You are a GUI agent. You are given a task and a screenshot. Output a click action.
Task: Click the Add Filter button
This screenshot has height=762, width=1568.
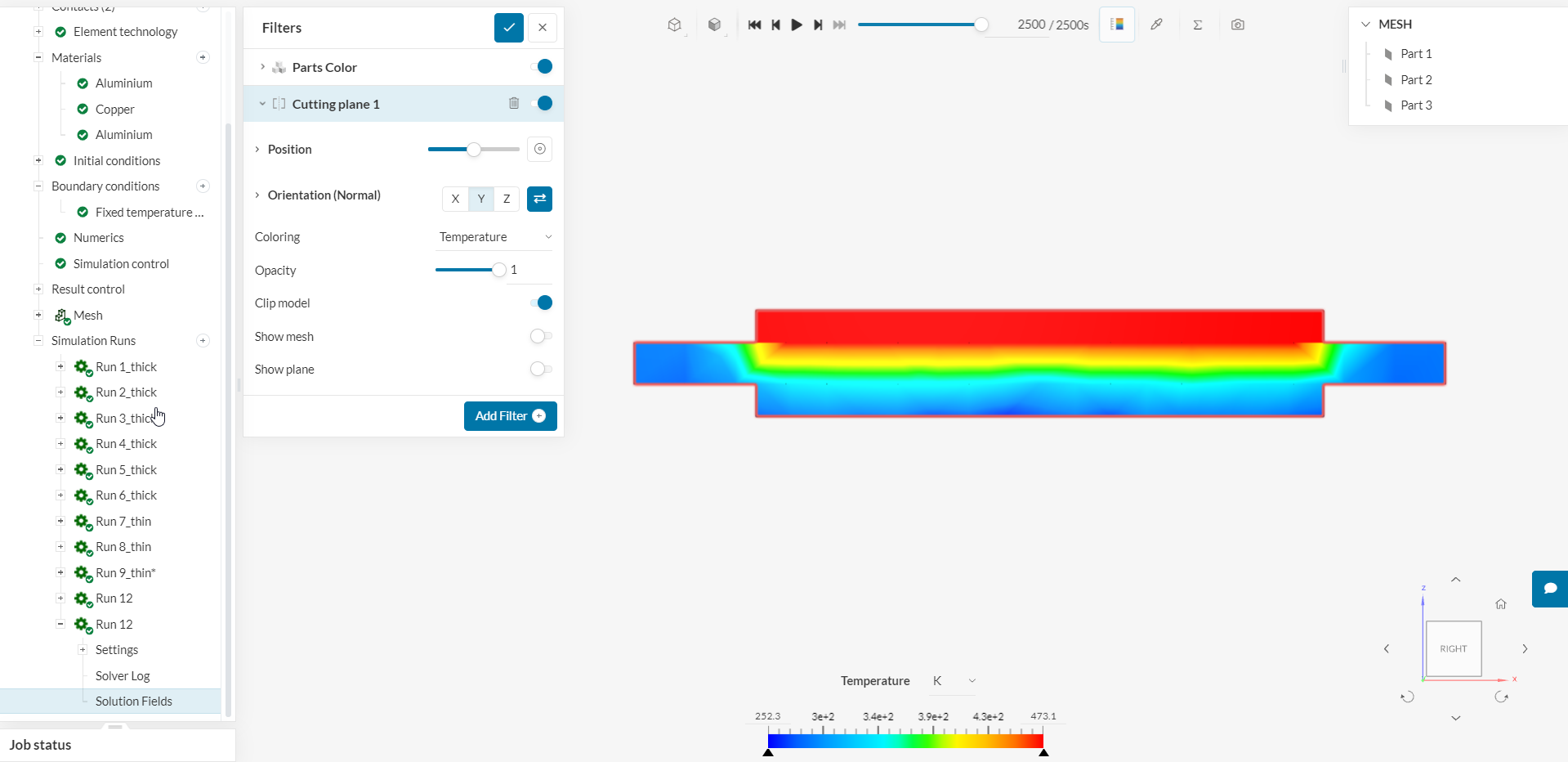510,416
